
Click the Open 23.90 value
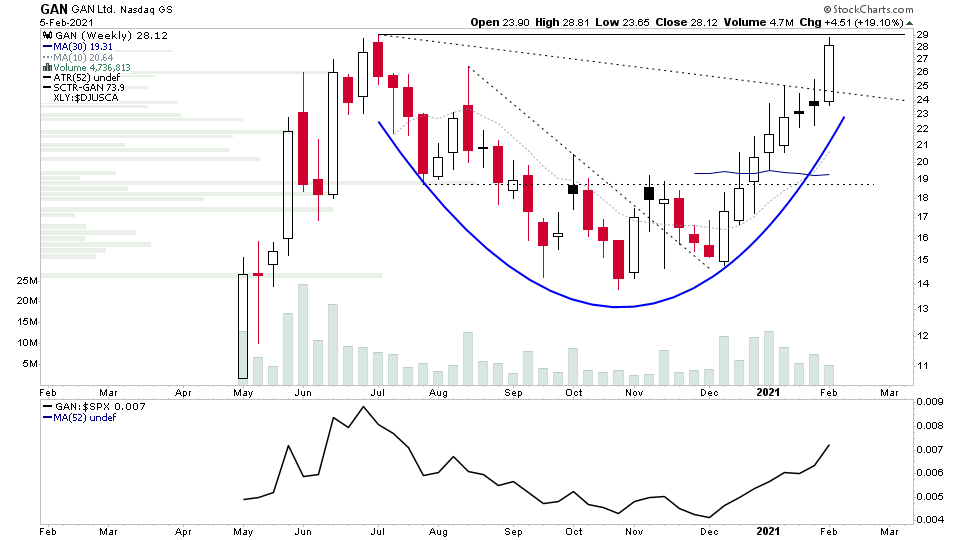tap(500, 23)
